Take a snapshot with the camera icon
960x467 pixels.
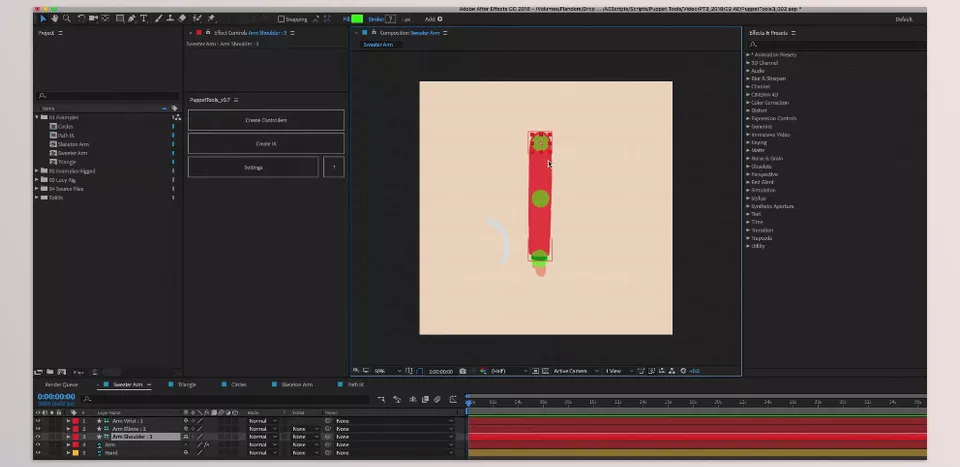pos(462,371)
